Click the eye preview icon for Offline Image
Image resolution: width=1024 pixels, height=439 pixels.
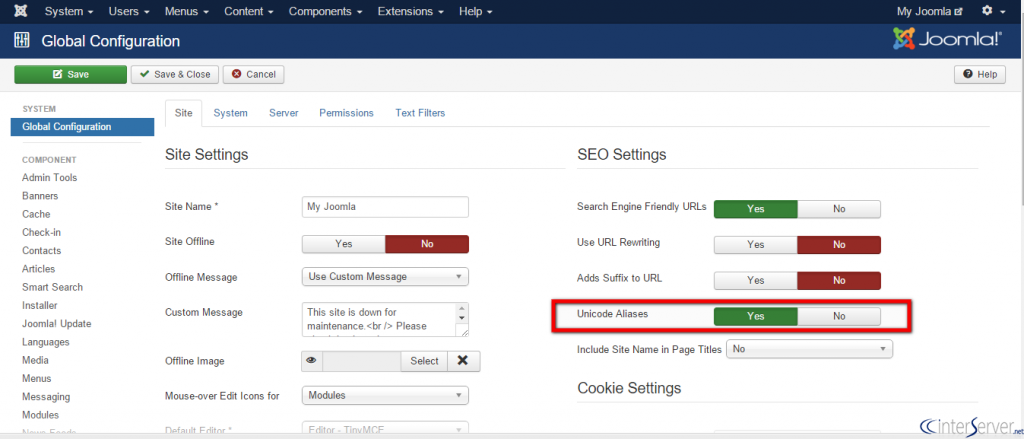[x=312, y=361]
